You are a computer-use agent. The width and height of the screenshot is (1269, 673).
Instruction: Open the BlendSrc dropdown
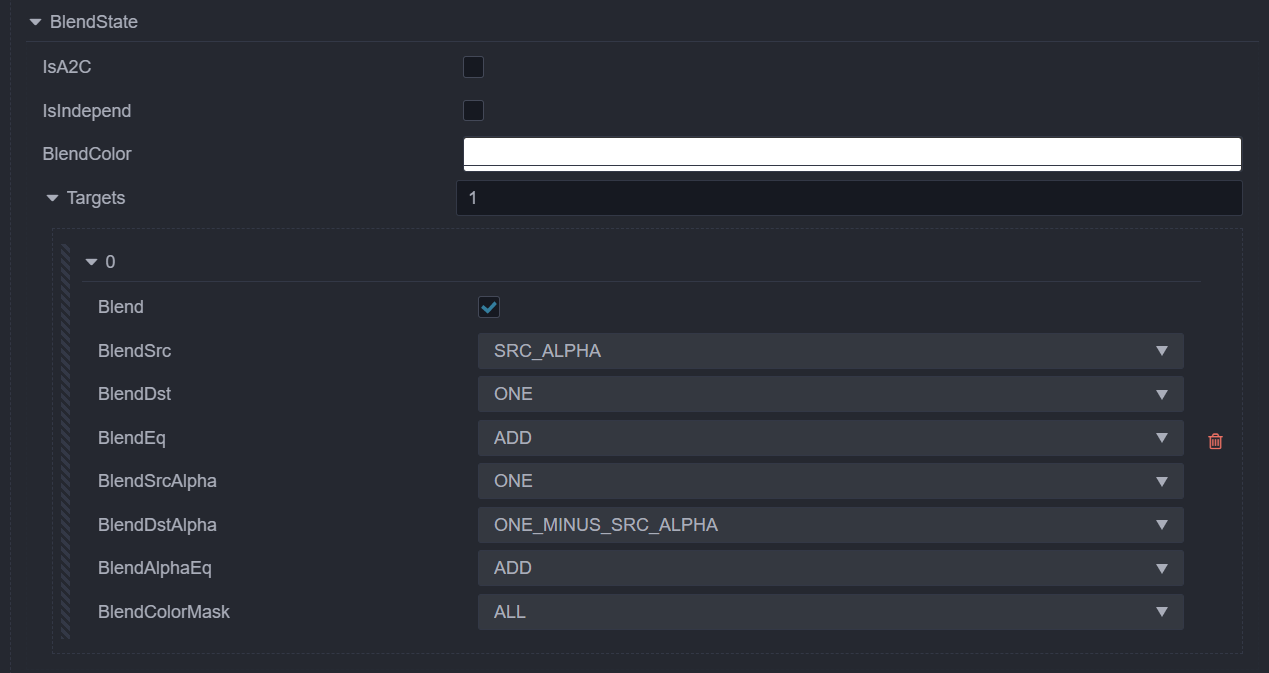(830, 351)
